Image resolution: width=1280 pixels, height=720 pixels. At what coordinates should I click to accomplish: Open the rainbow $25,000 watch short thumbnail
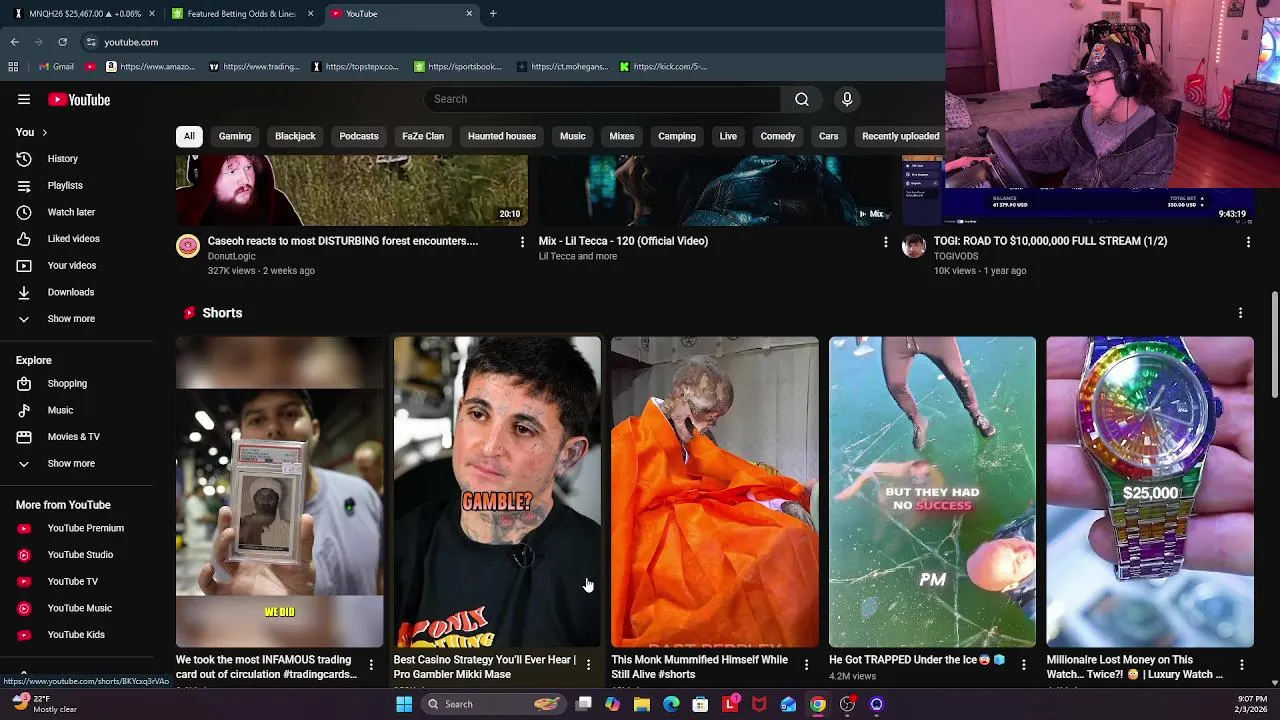click(1150, 492)
